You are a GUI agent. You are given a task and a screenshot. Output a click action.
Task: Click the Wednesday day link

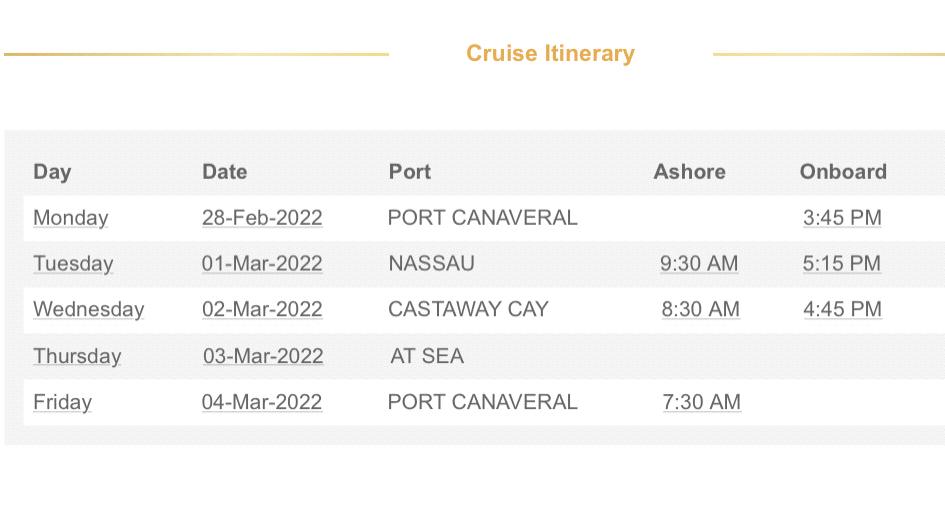89,309
